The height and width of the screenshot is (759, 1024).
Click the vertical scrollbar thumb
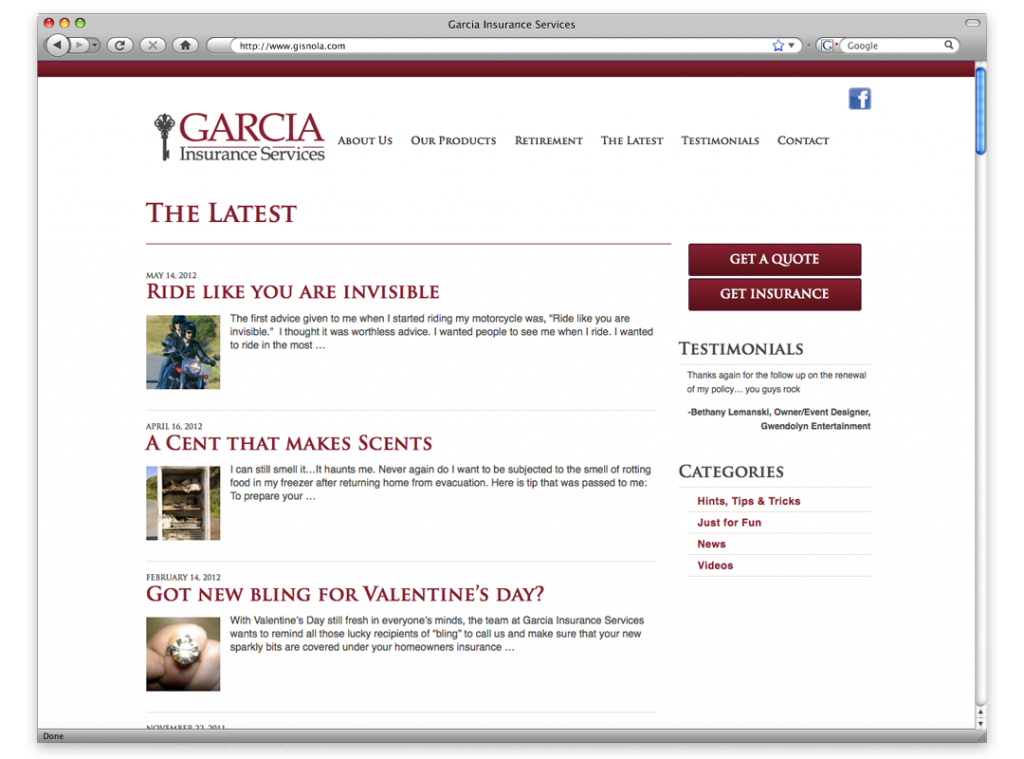tap(980, 111)
